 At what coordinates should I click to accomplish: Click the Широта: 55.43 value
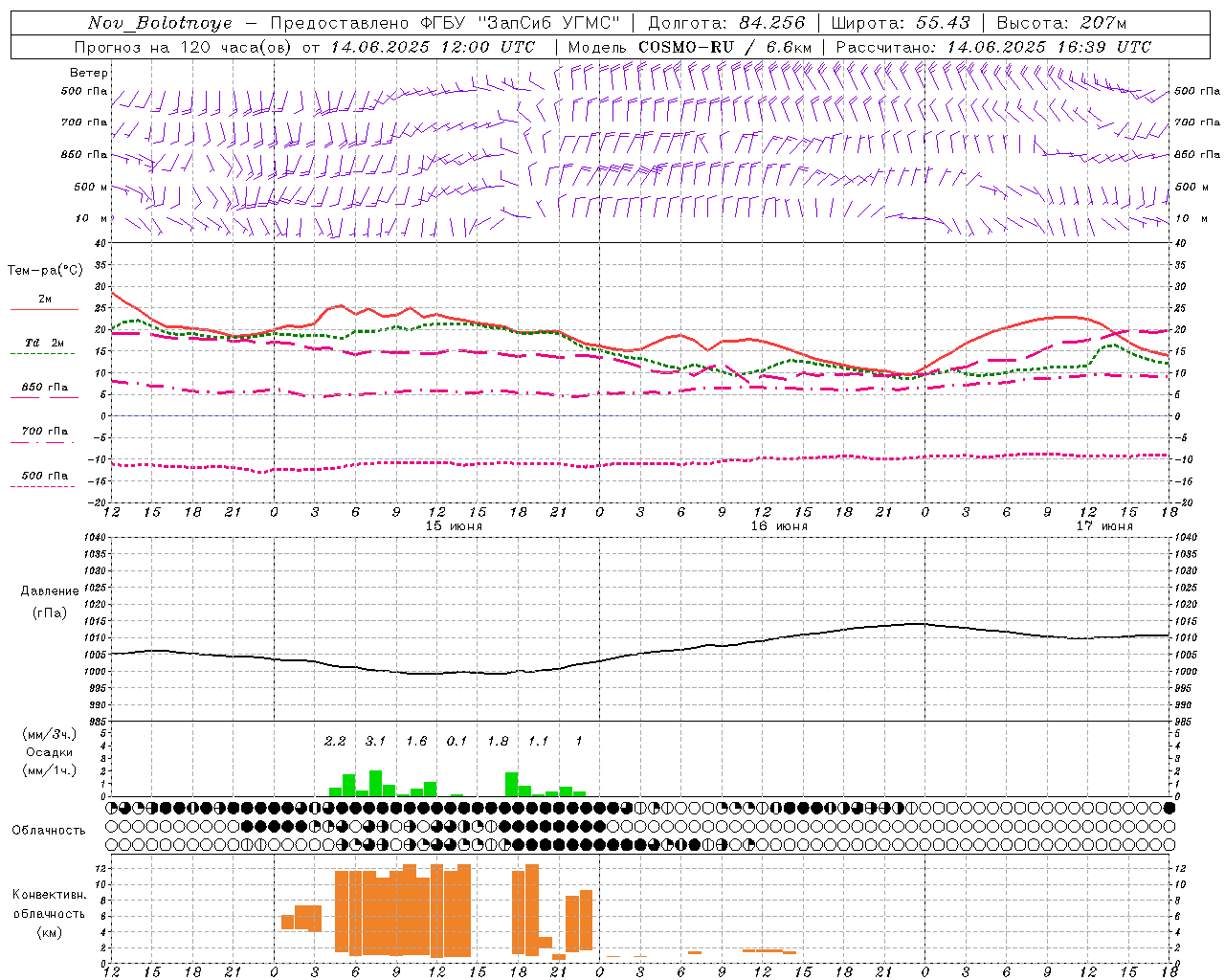(901, 23)
